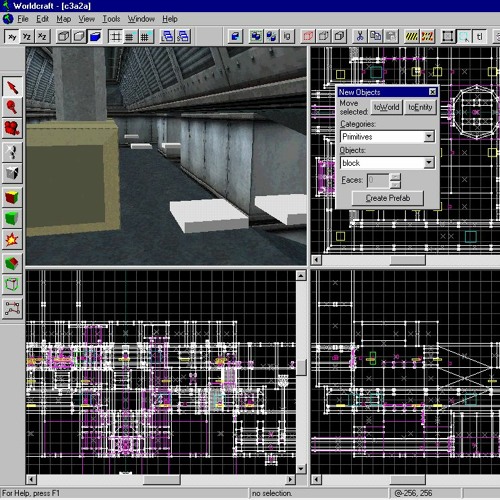This screenshot has height=500, width=500.
Task: Click the Paste toolbar icon
Action: [x=391, y=36]
